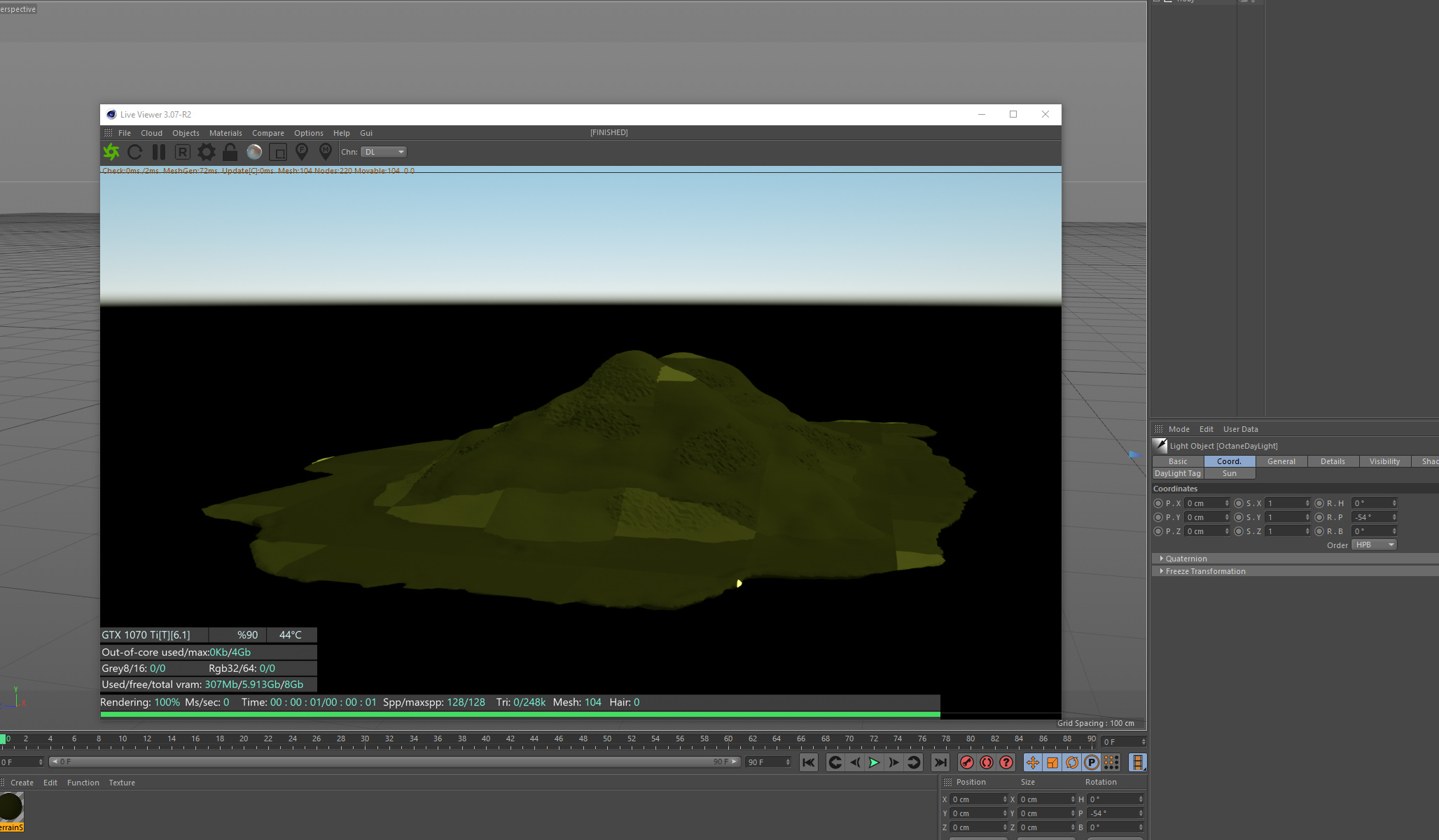The height and width of the screenshot is (840, 1439).
Task: Toggle Point Level Animation dots icon
Action: click(1111, 762)
